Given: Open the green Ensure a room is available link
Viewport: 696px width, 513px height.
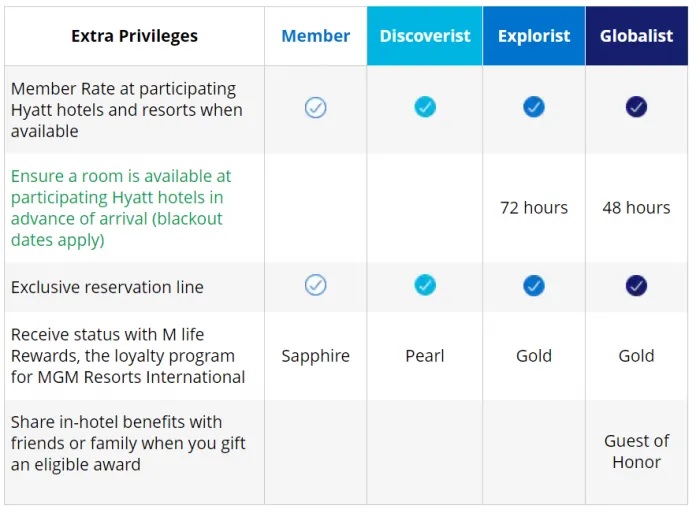Looking at the screenshot, I should click(121, 208).
